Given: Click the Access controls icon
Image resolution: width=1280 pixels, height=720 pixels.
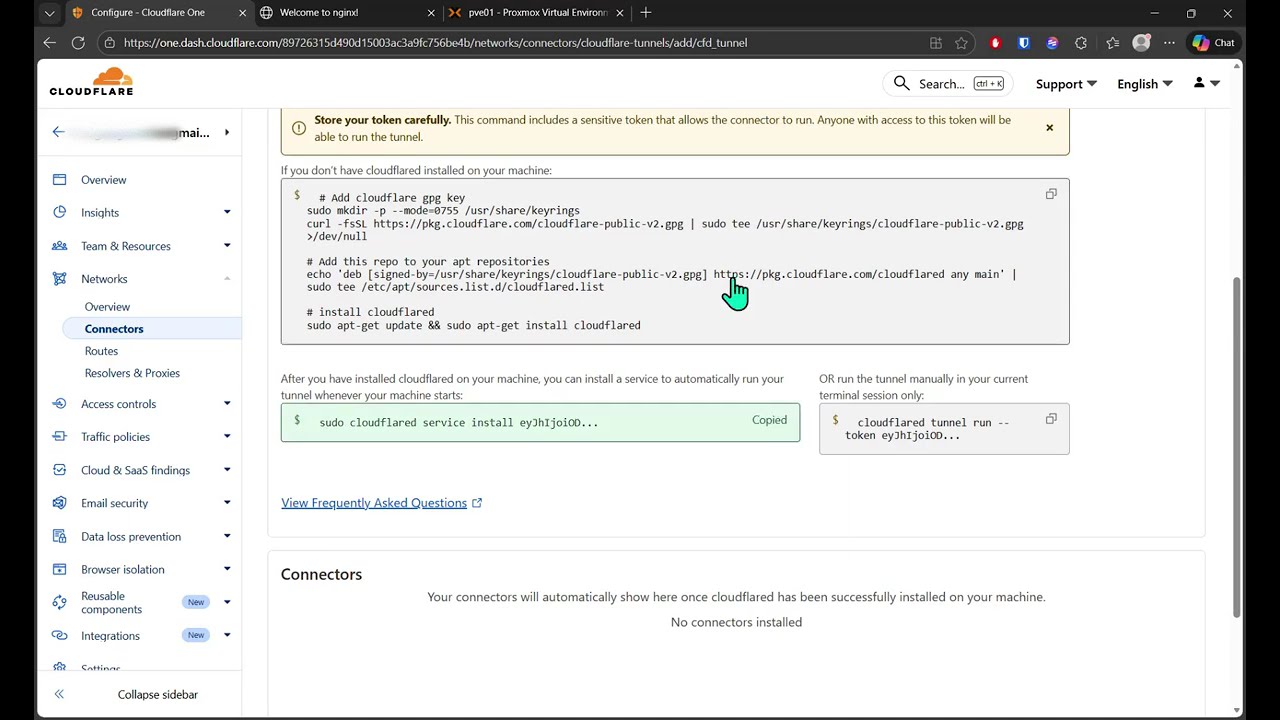Looking at the screenshot, I should click(59, 404).
